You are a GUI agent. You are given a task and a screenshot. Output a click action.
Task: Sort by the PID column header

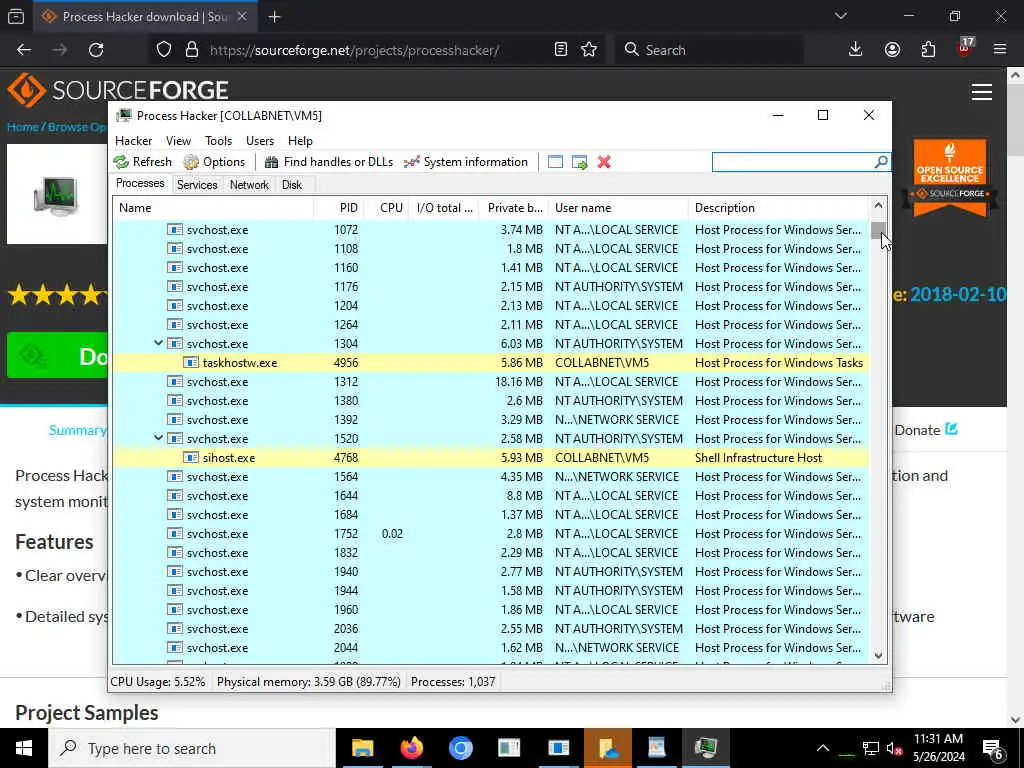tap(340, 208)
